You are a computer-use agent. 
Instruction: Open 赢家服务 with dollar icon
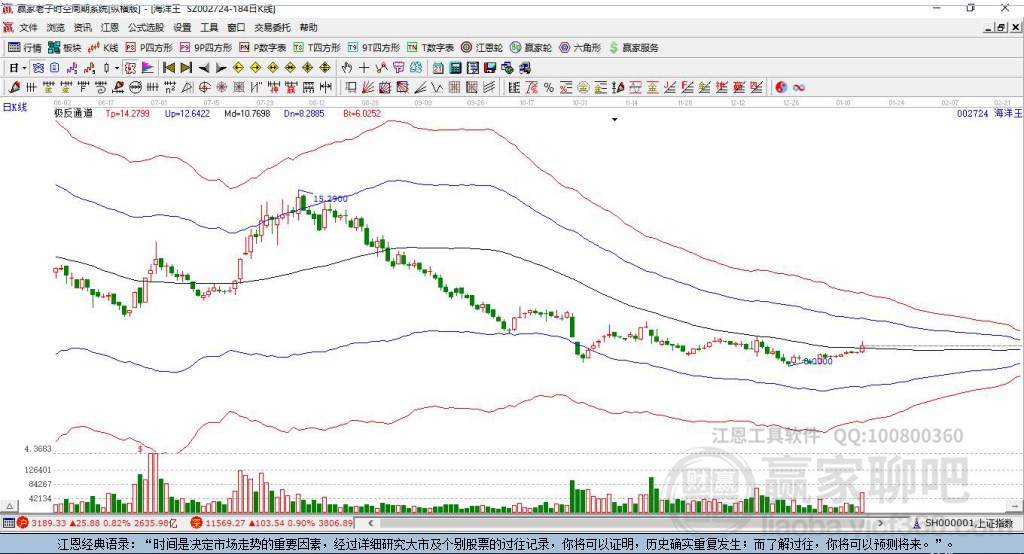[633, 48]
